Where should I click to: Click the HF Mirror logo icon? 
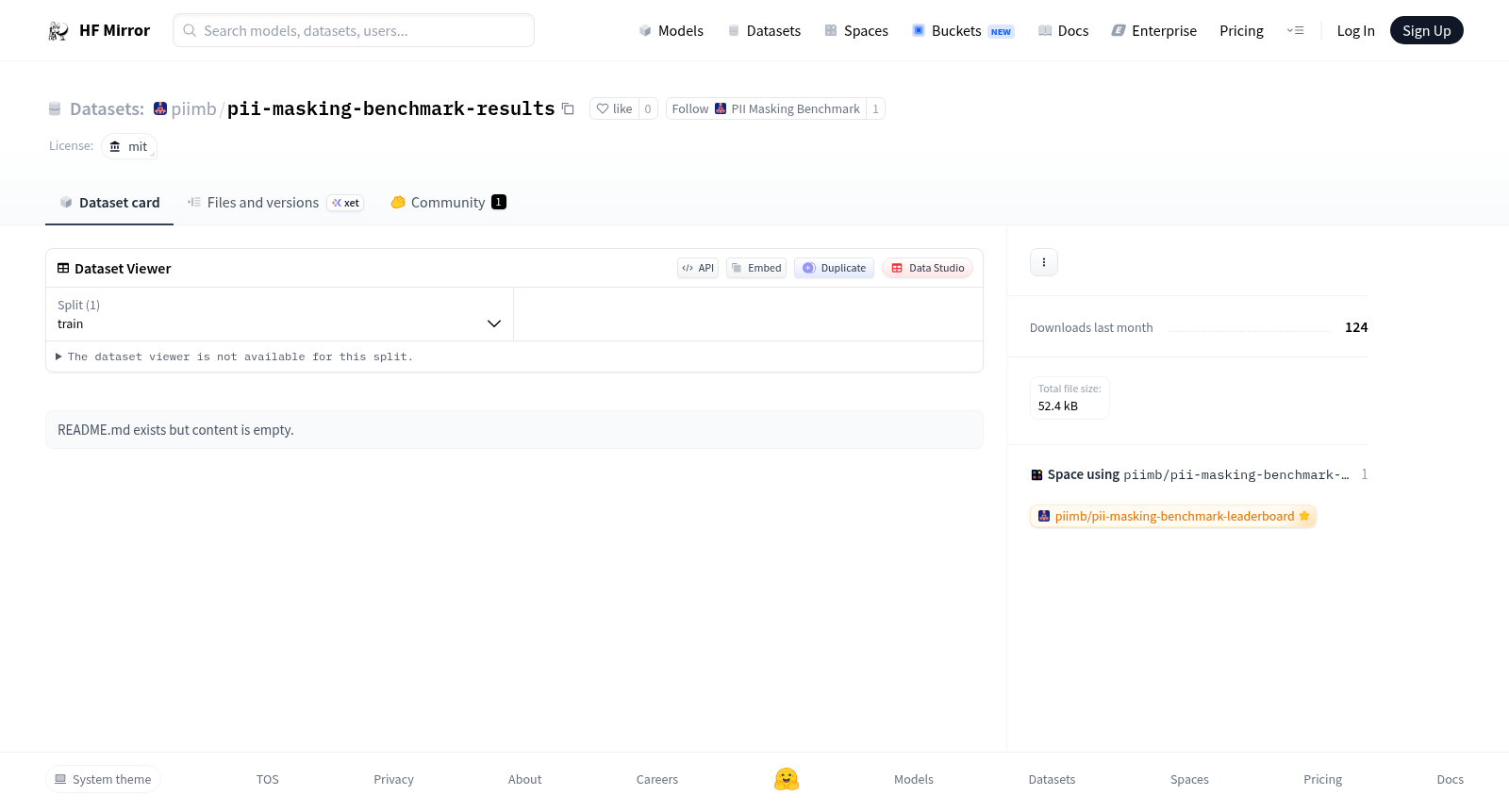point(58,31)
